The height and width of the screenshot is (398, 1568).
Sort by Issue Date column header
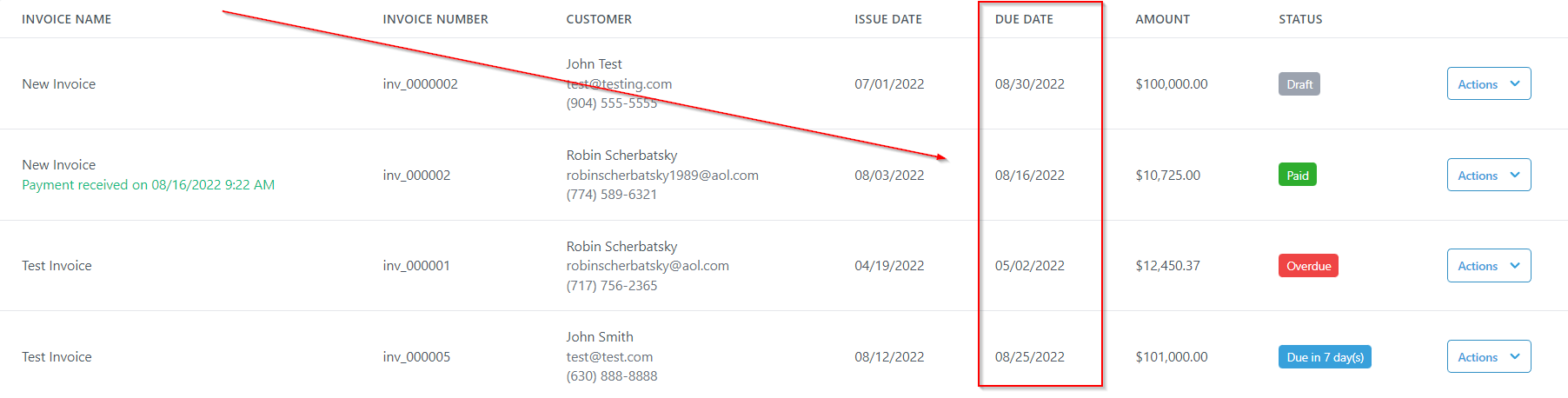[887, 19]
